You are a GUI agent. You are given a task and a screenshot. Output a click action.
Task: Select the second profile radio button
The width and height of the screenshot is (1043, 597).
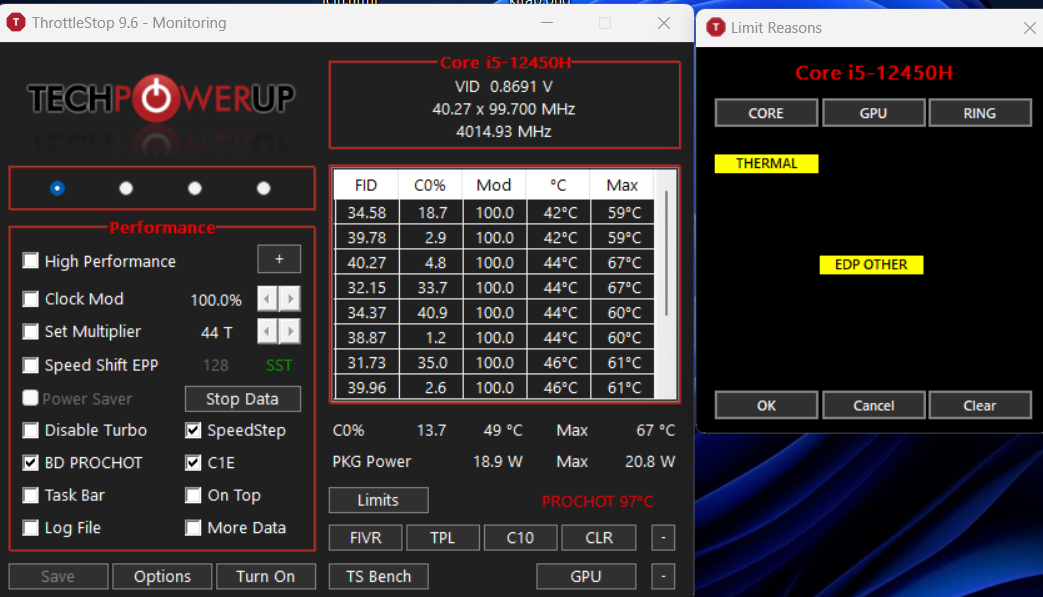pyautogui.click(x=126, y=188)
